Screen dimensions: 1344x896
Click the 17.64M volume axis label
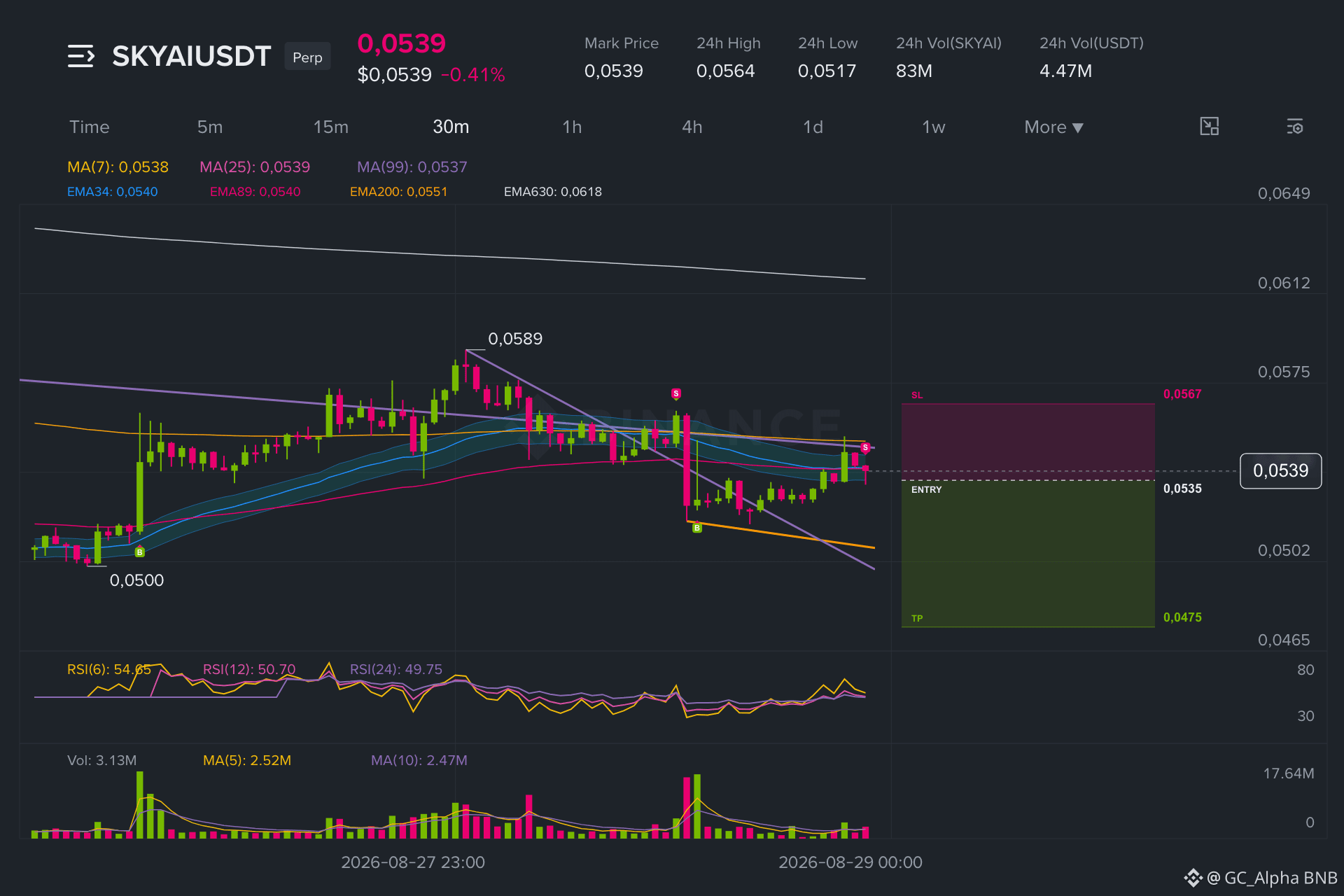[1289, 773]
